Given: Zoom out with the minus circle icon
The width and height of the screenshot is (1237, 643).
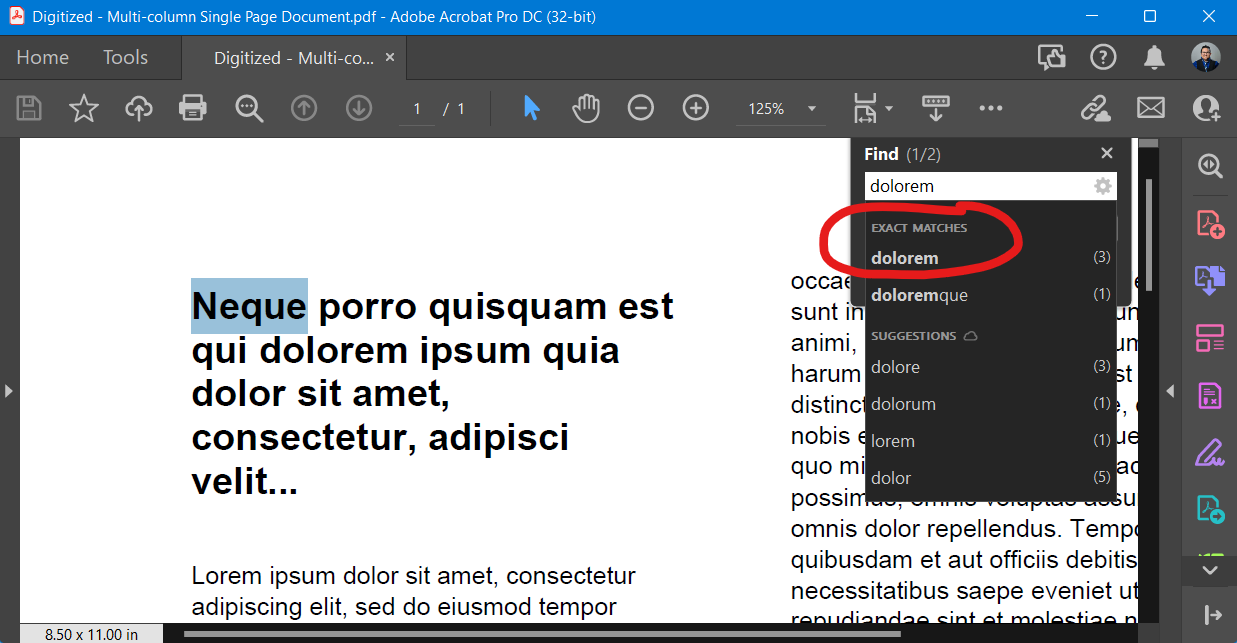Looking at the screenshot, I should click(641, 108).
